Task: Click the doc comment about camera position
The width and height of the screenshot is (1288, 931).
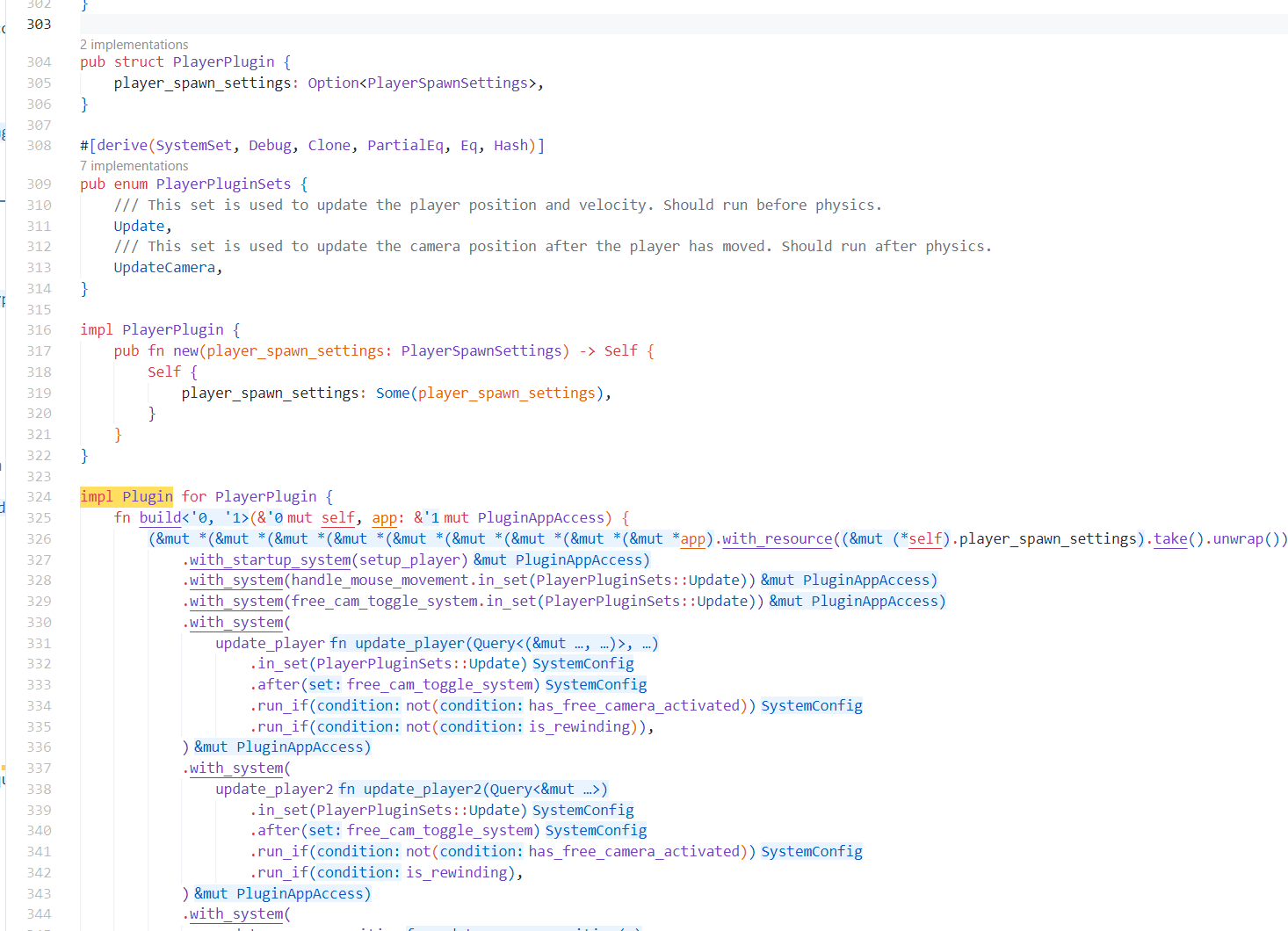Action: coord(553,247)
